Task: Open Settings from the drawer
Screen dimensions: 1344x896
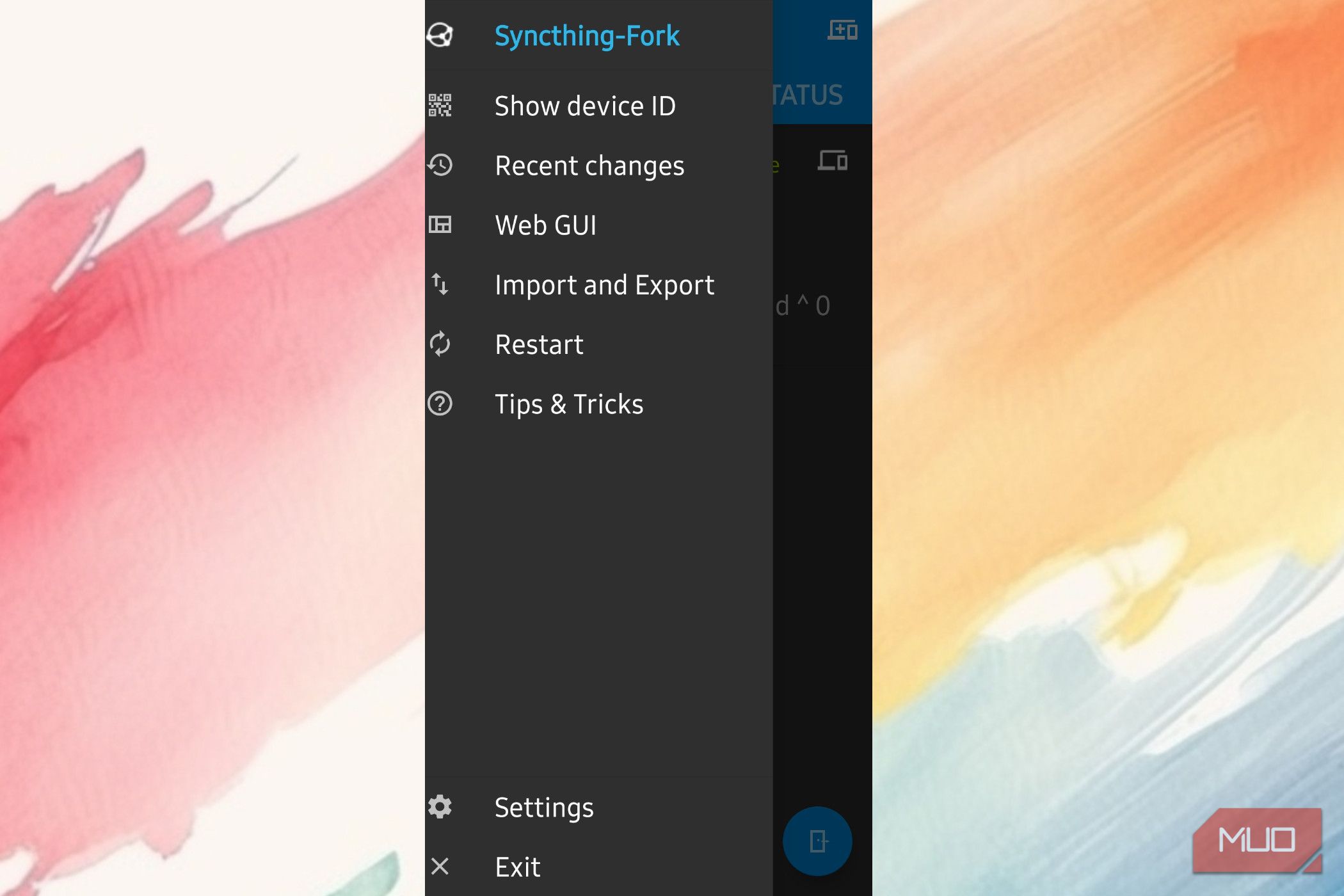Action: 599,807
